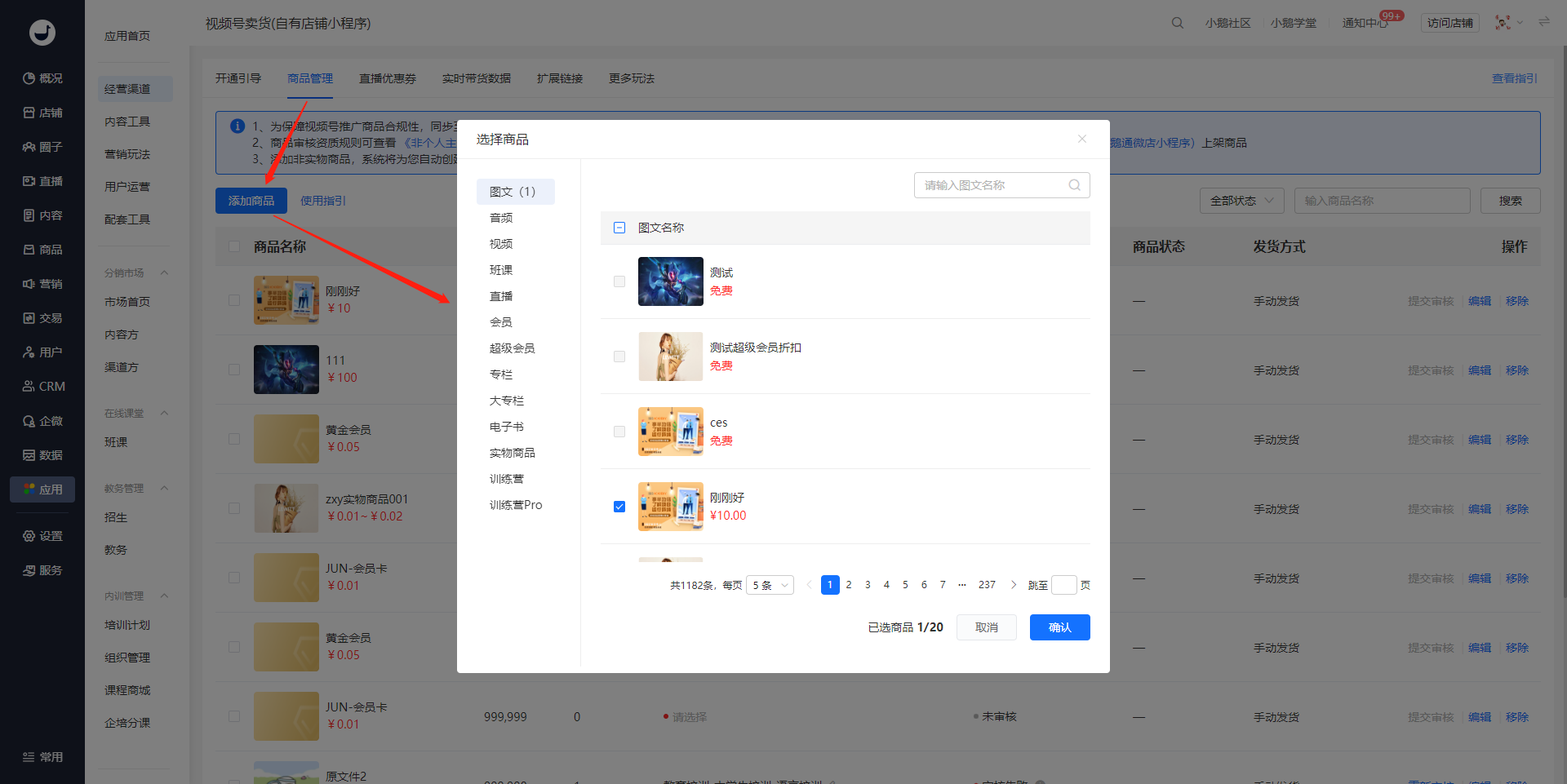Click the next-page arrow in pagination
Screen dimensions: 1567x784
tap(1014, 585)
